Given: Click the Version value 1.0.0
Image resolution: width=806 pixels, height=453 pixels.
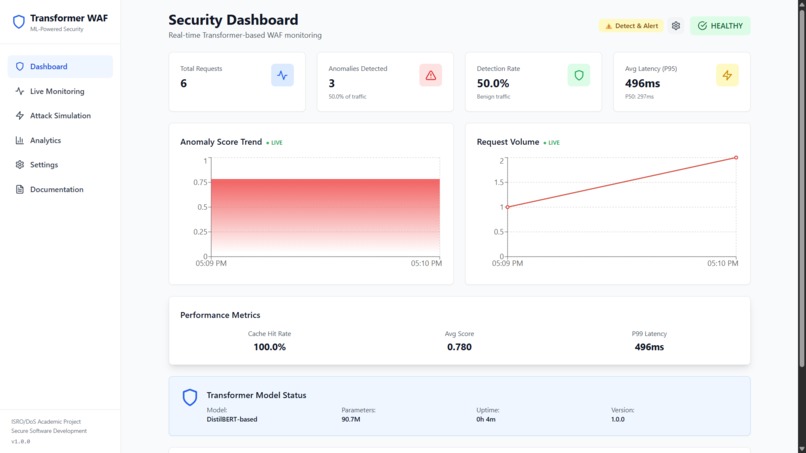Looking at the screenshot, I should click(618, 419).
